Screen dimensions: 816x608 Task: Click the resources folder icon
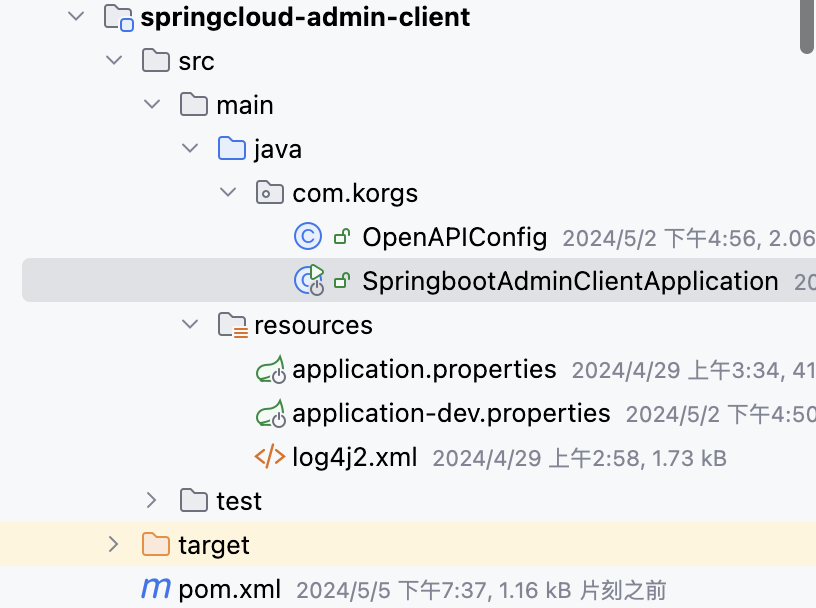(232, 325)
